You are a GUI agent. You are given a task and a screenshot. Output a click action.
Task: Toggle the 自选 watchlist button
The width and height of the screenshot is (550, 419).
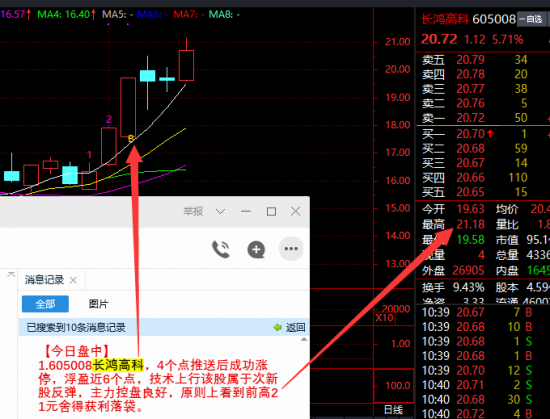click(x=531, y=19)
